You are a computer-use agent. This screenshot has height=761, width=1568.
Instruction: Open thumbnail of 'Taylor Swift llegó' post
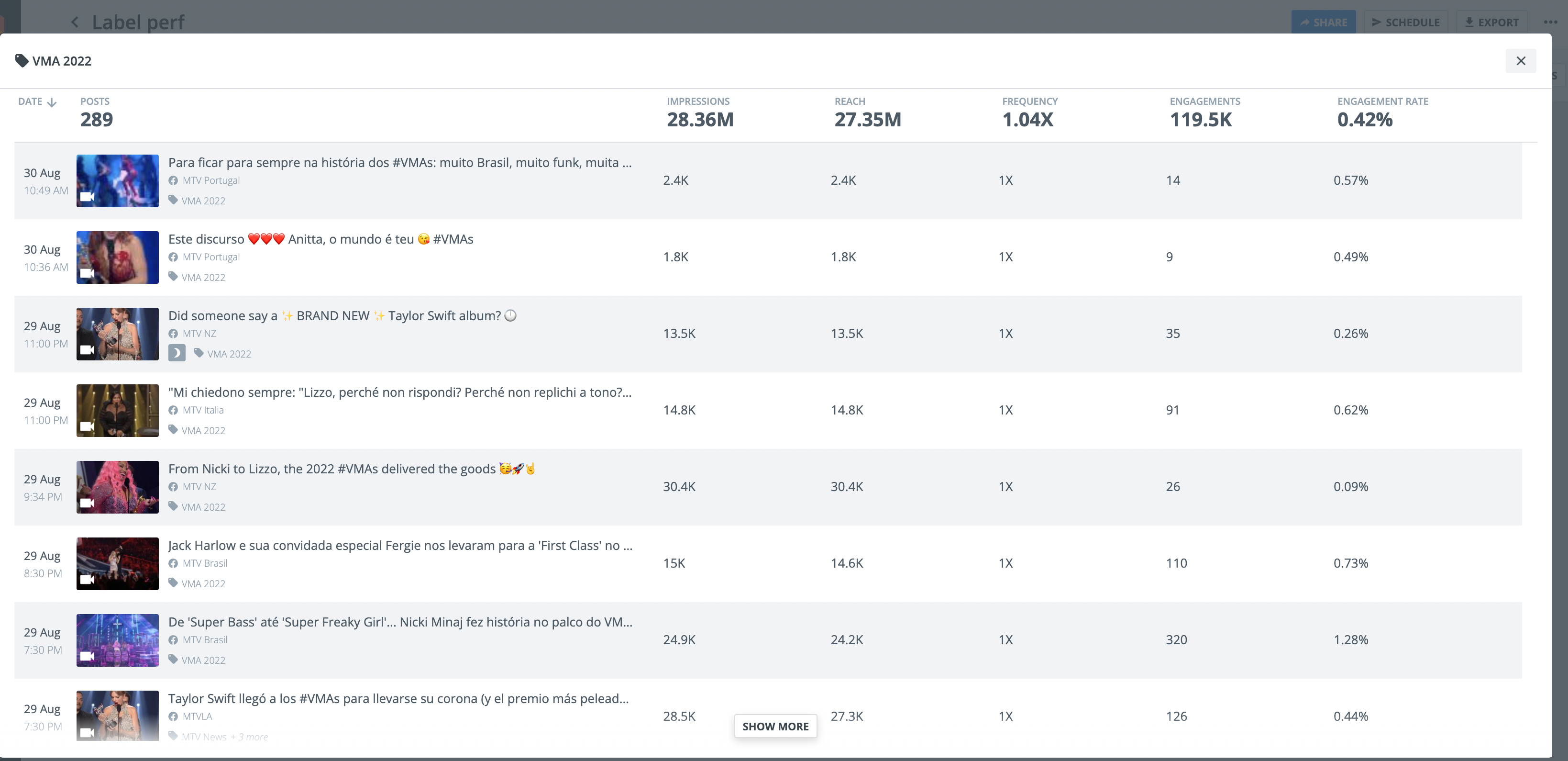[118, 716]
